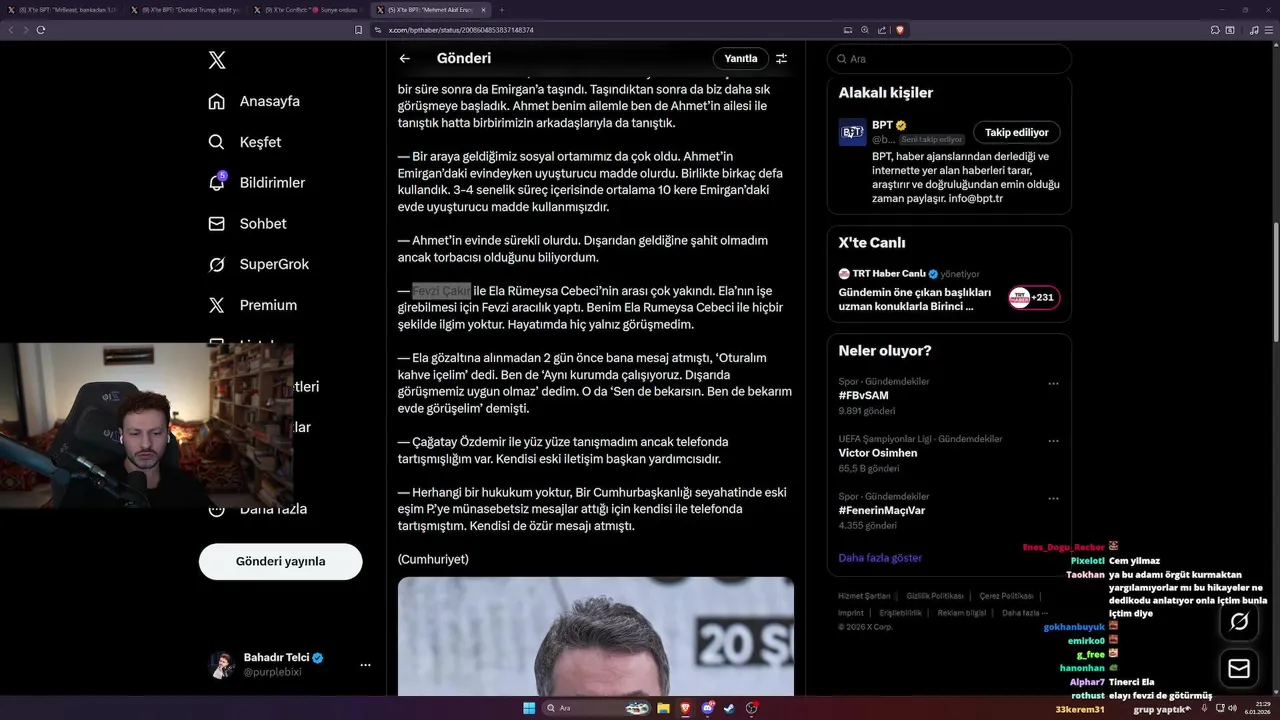Click the X logo in the sidebar

pyautogui.click(x=217, y=60)
